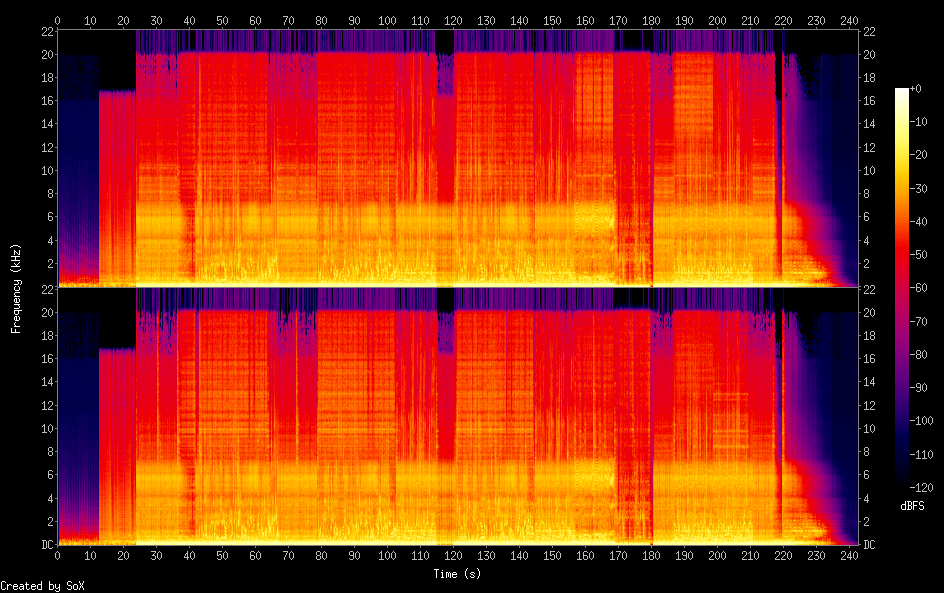
Task: Click the 22 label at the top-right frequency axis
Action: click(869, 32)
